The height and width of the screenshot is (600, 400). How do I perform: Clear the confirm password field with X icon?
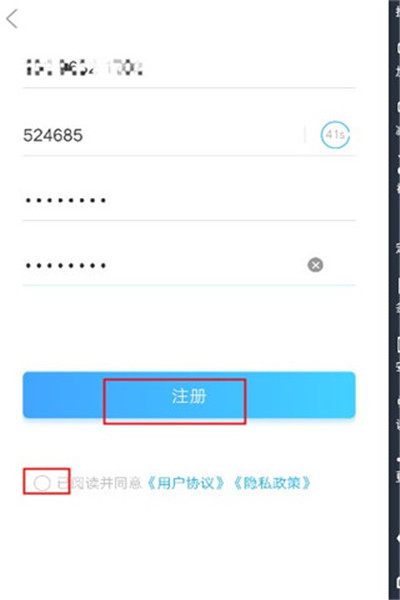315,265
